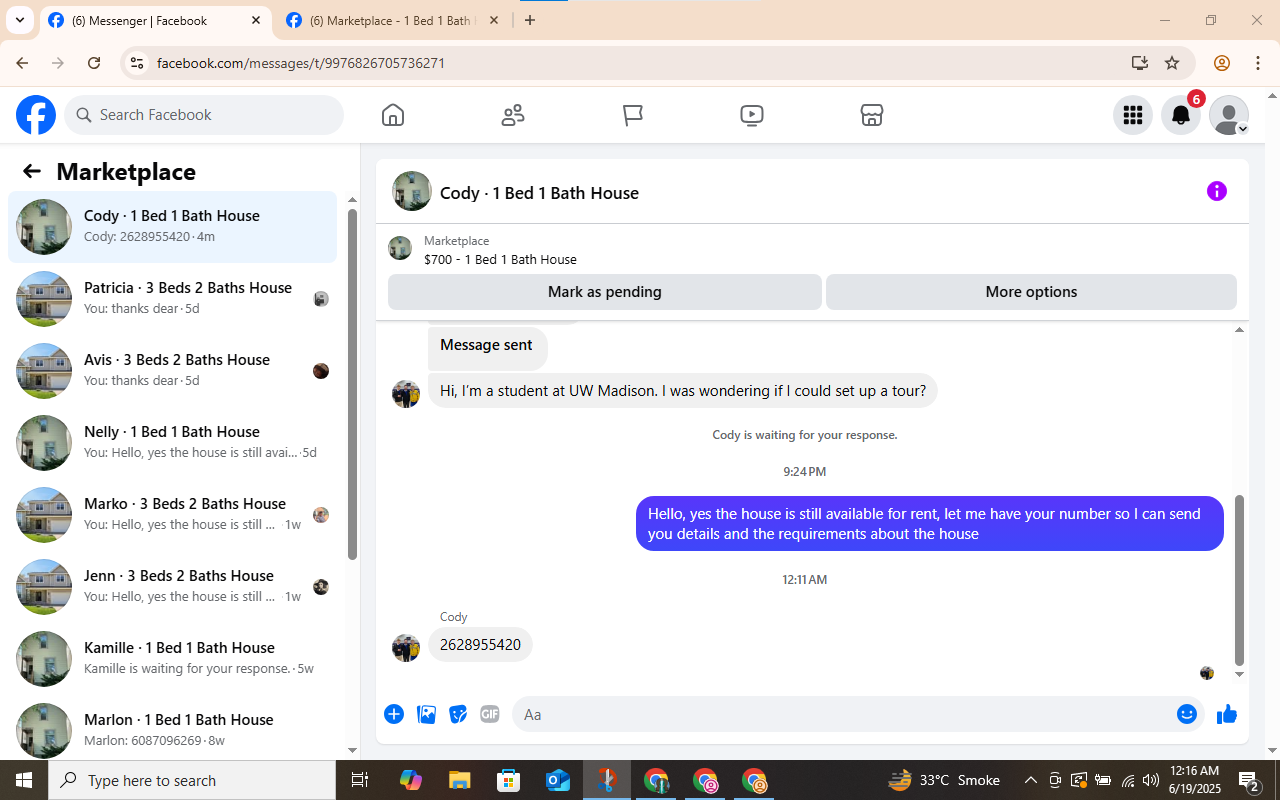Select the Jenn 3 Beds 2 Baths House conversation
This screenshot has width=1280, height=800.
pos(172,587)
